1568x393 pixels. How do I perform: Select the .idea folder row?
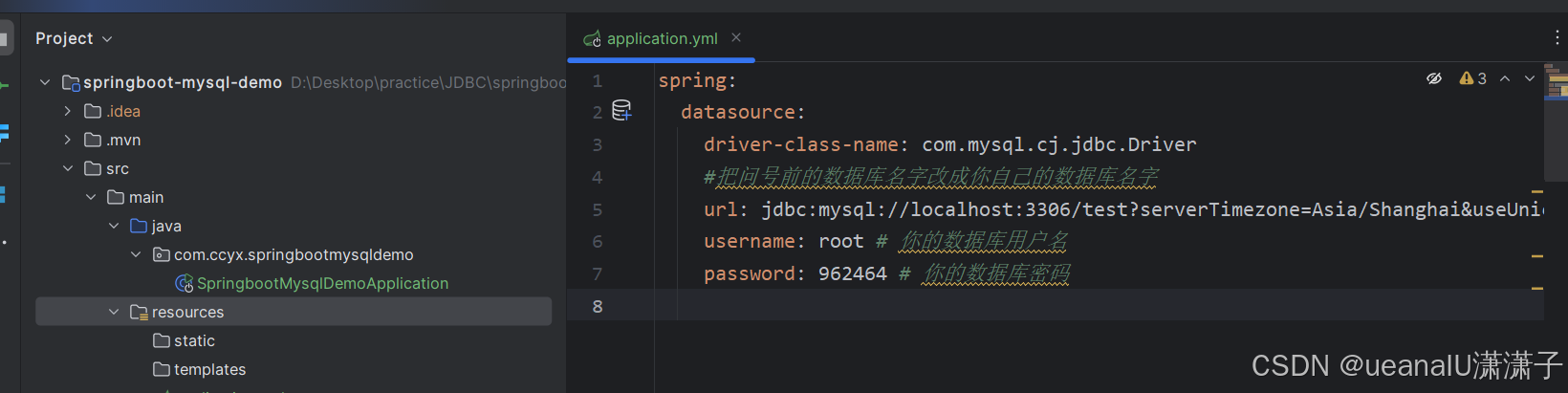tap(123, 111)
